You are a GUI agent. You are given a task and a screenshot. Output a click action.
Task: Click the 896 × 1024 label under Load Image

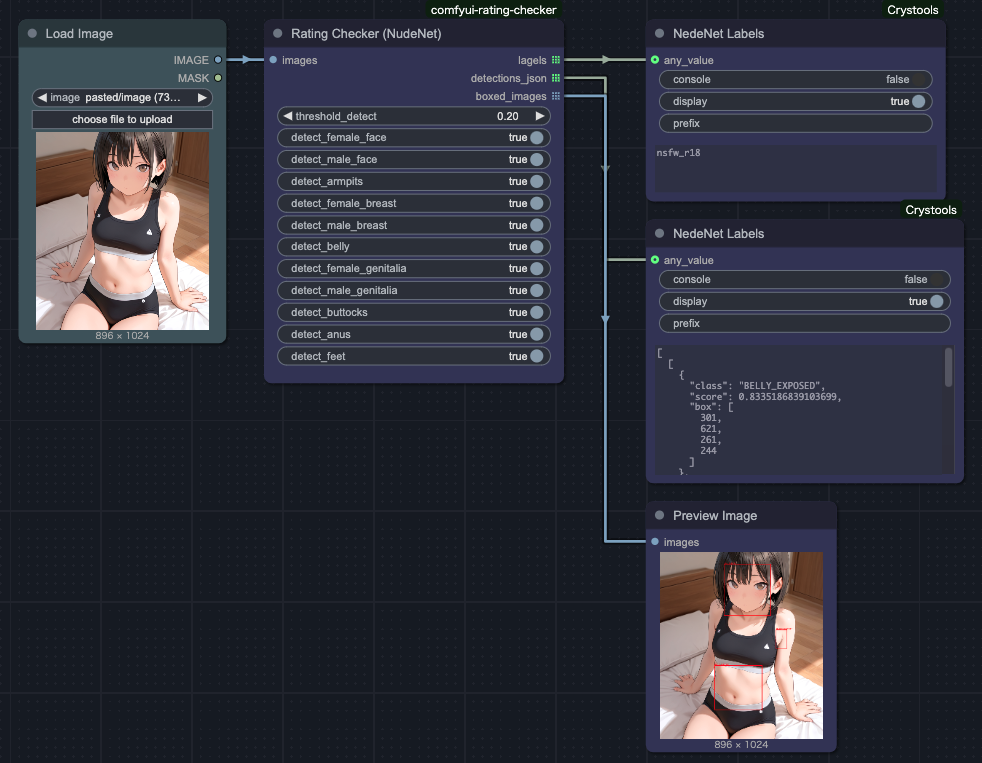tap(122, 336)
